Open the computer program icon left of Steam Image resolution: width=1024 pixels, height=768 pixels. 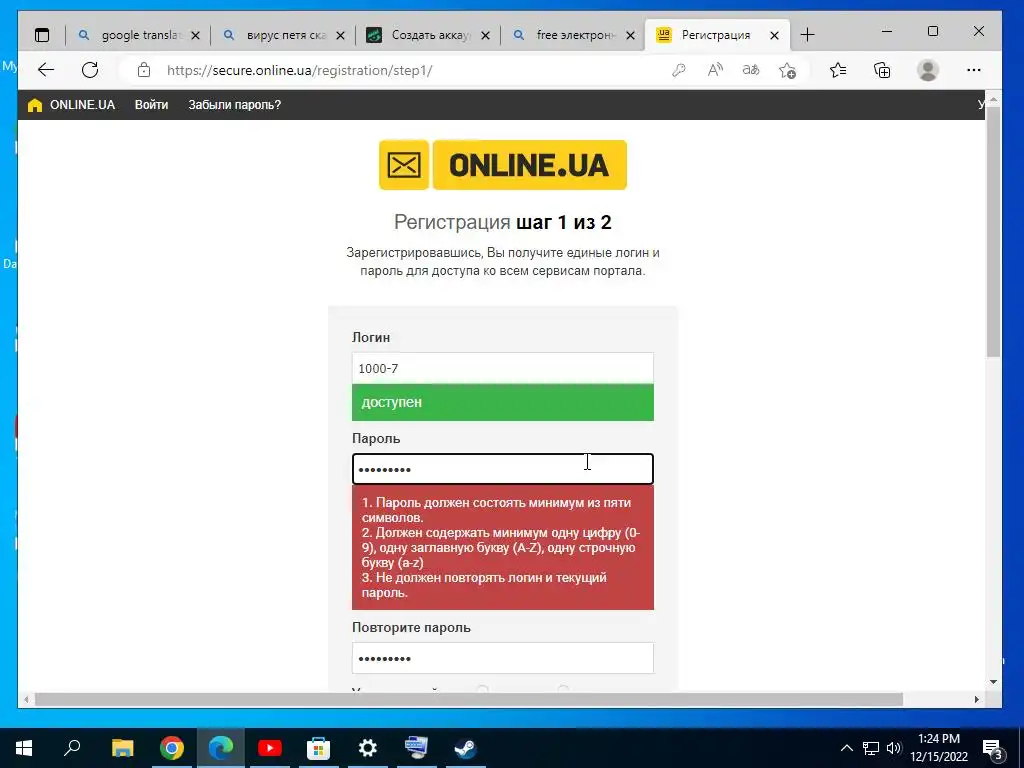[x=417, y=748]
